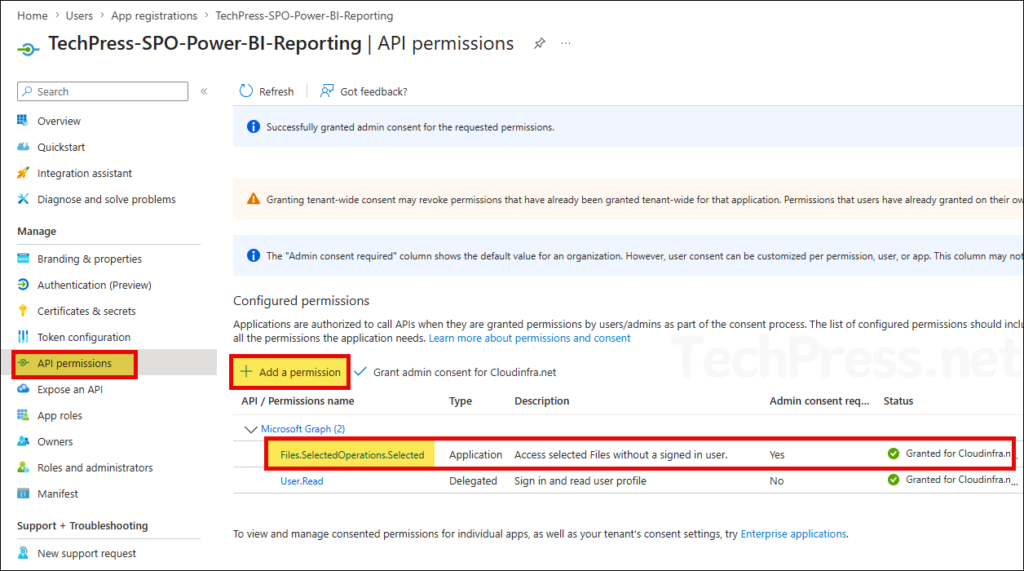The height and width of the screenshot is (571, 1024).
Task: Click the Users breadcrumb
Action: (x=79, y=16)
